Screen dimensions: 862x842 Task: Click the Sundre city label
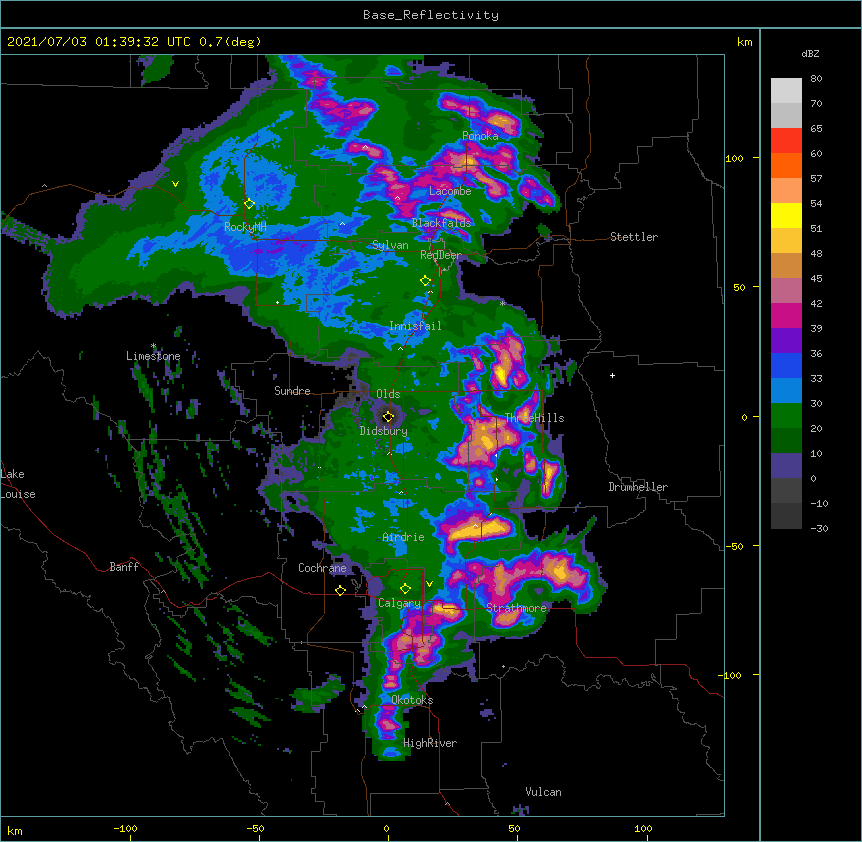(292, 391)
